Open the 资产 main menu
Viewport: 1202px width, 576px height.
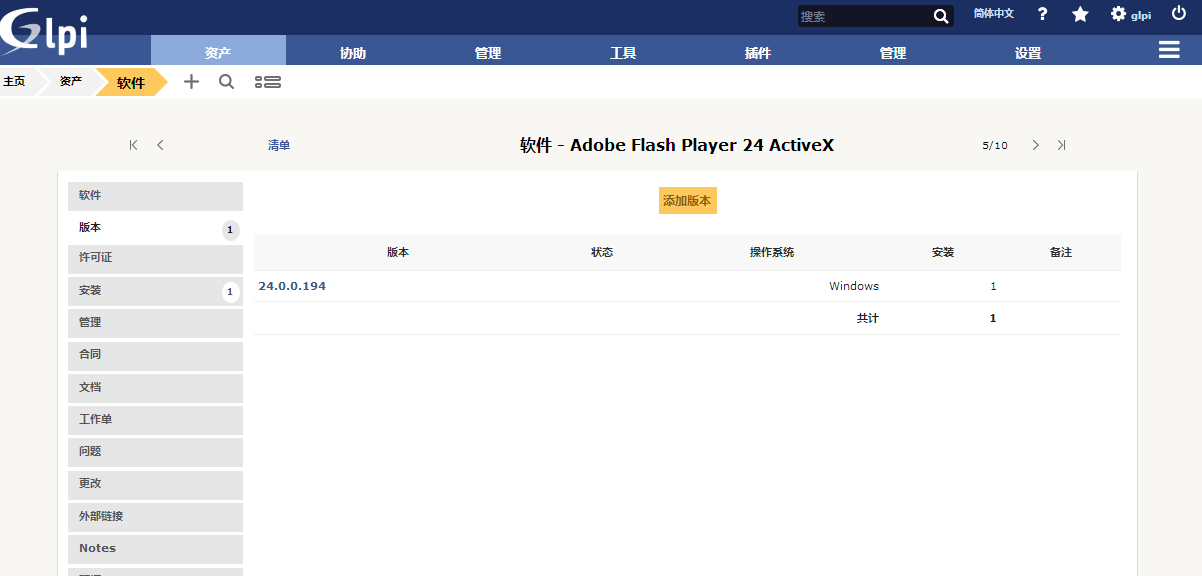pos(218,50)
